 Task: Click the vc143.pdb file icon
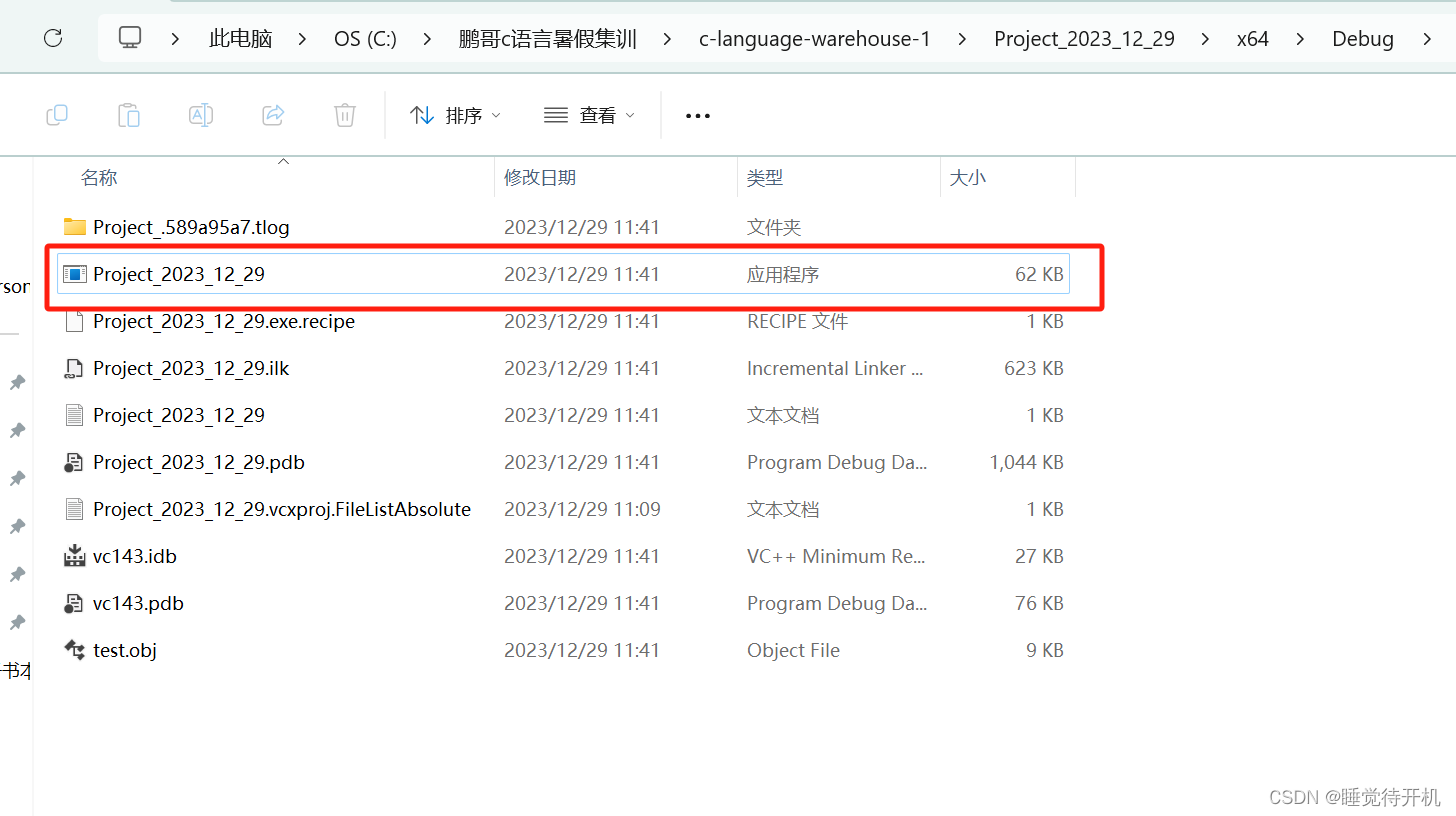74,603
